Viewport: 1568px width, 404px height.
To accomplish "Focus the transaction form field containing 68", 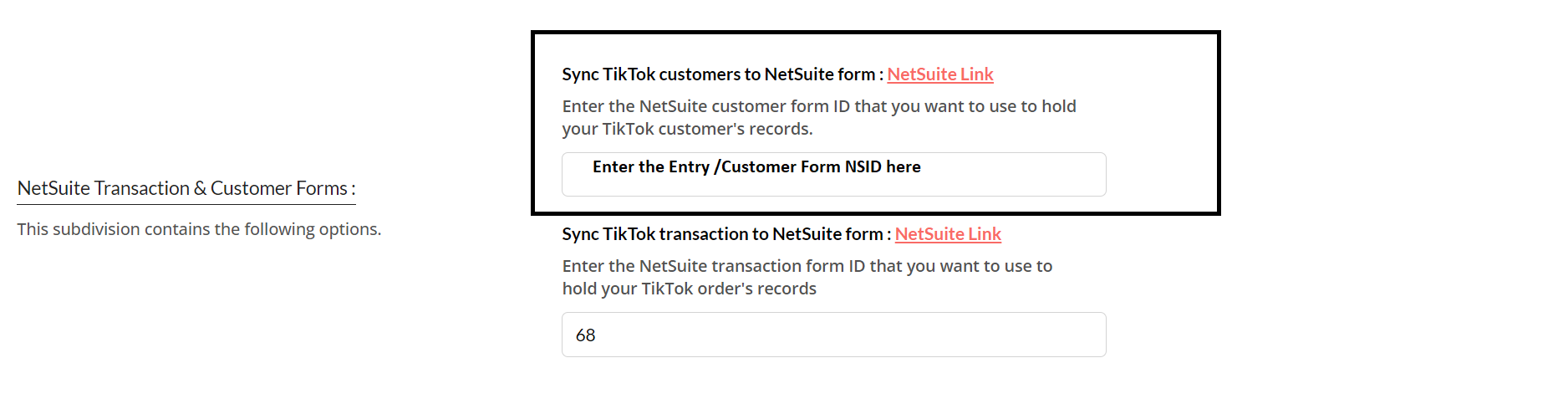I will tap(833, 335).
